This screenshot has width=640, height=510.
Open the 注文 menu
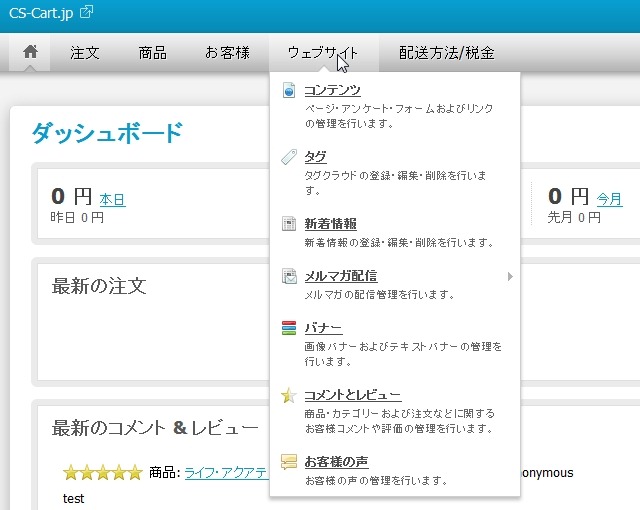pos(85,53)
